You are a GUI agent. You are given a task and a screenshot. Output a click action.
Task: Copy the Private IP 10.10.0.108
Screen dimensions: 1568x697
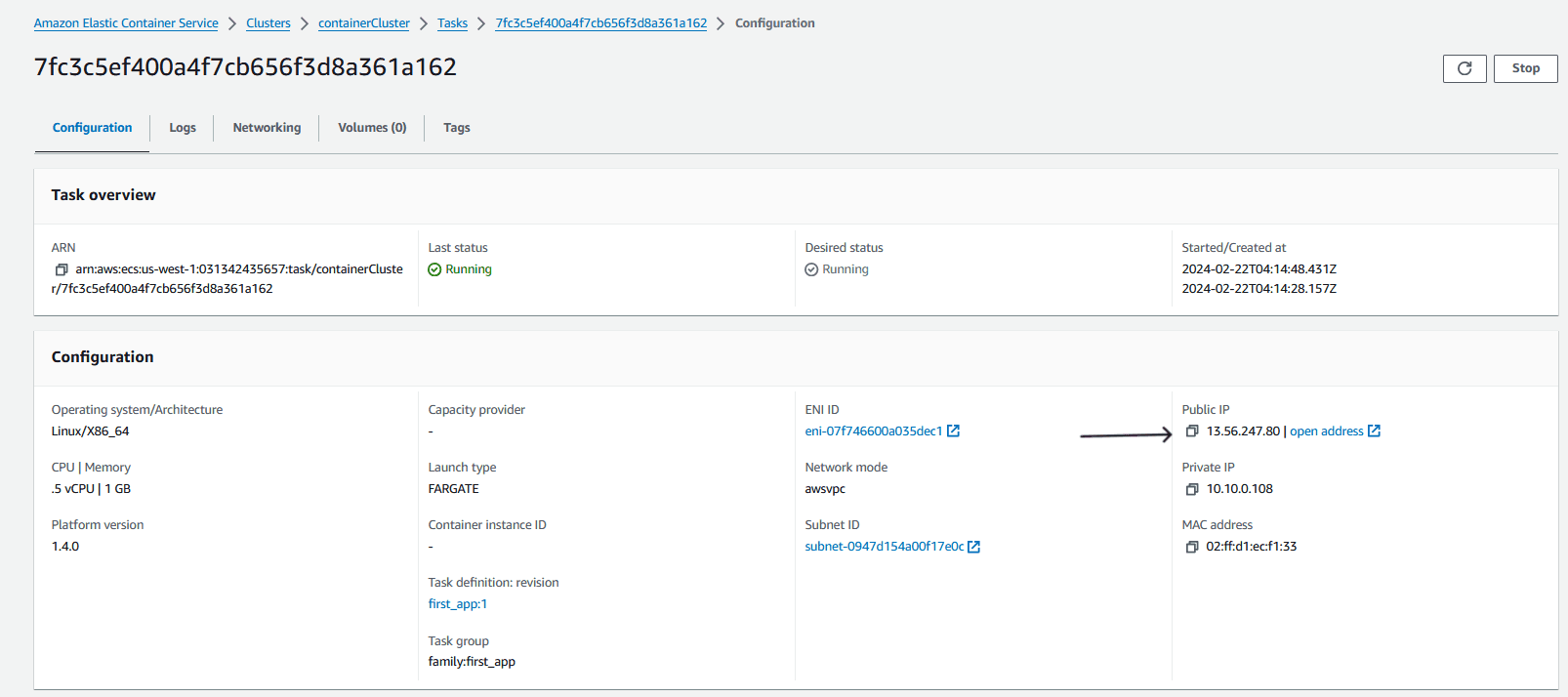coord(1191,489)
